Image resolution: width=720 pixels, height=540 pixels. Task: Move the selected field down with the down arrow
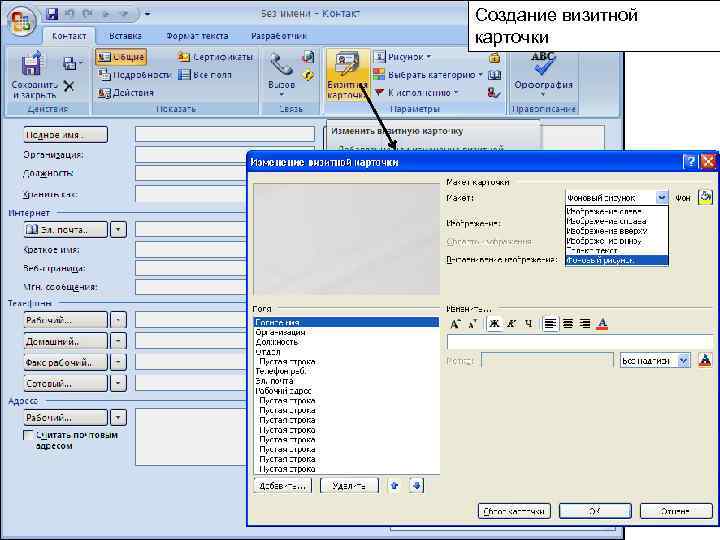pos(416,485)
